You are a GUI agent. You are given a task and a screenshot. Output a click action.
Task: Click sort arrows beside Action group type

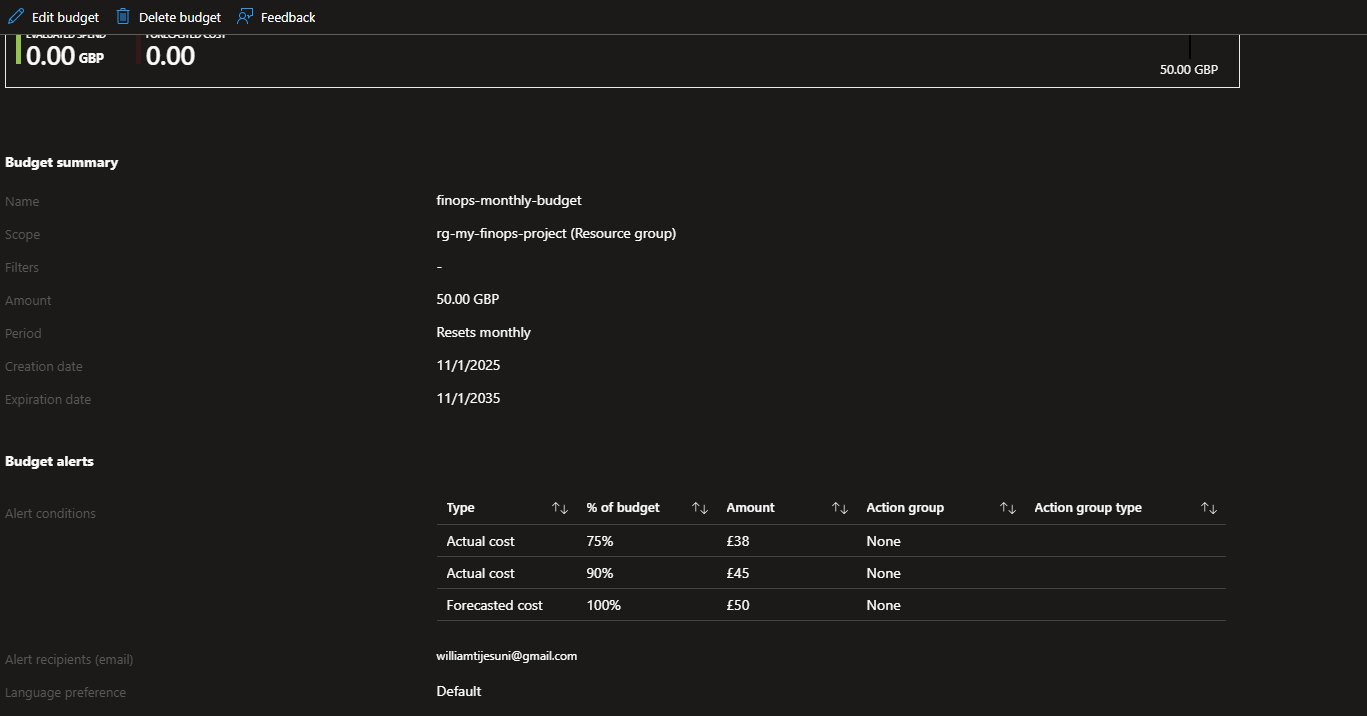(x=1209, y=508)
